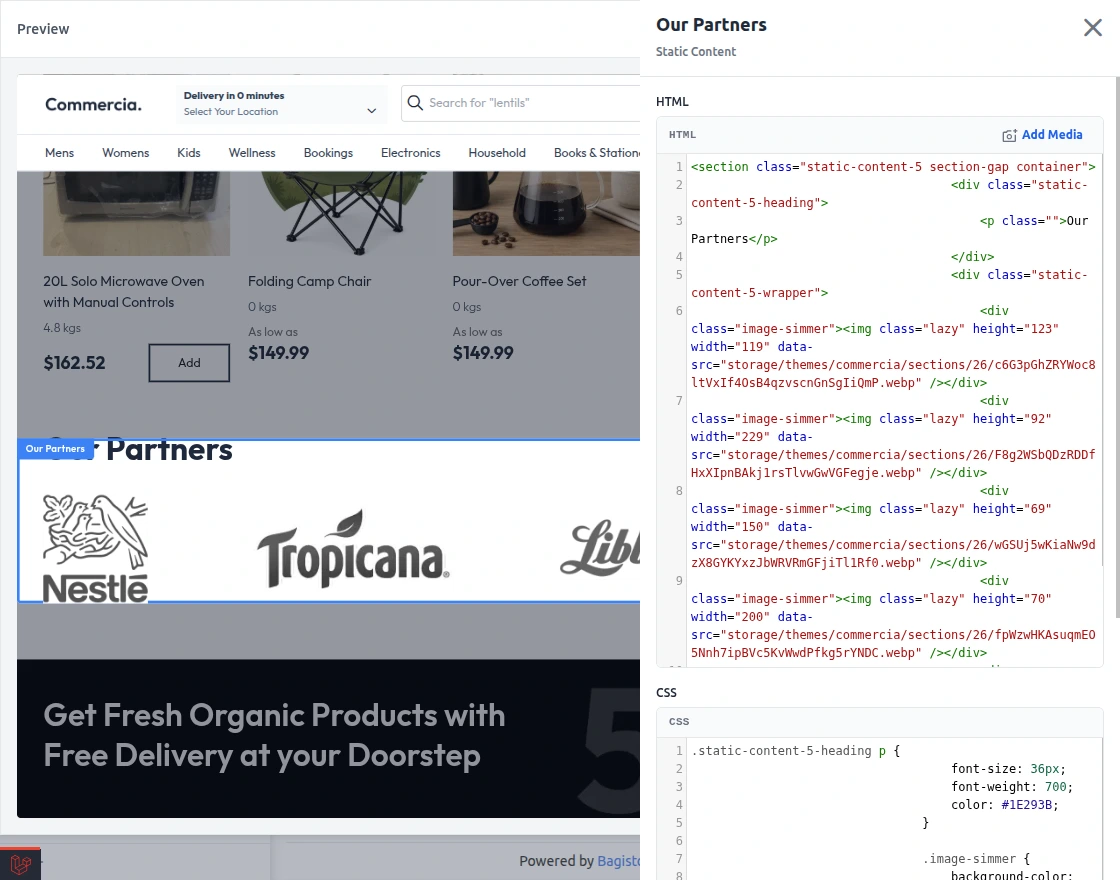Screen dimensions: 1120x880
Task: Close the Our Partners panel
Action: (x=1092, y=28)
